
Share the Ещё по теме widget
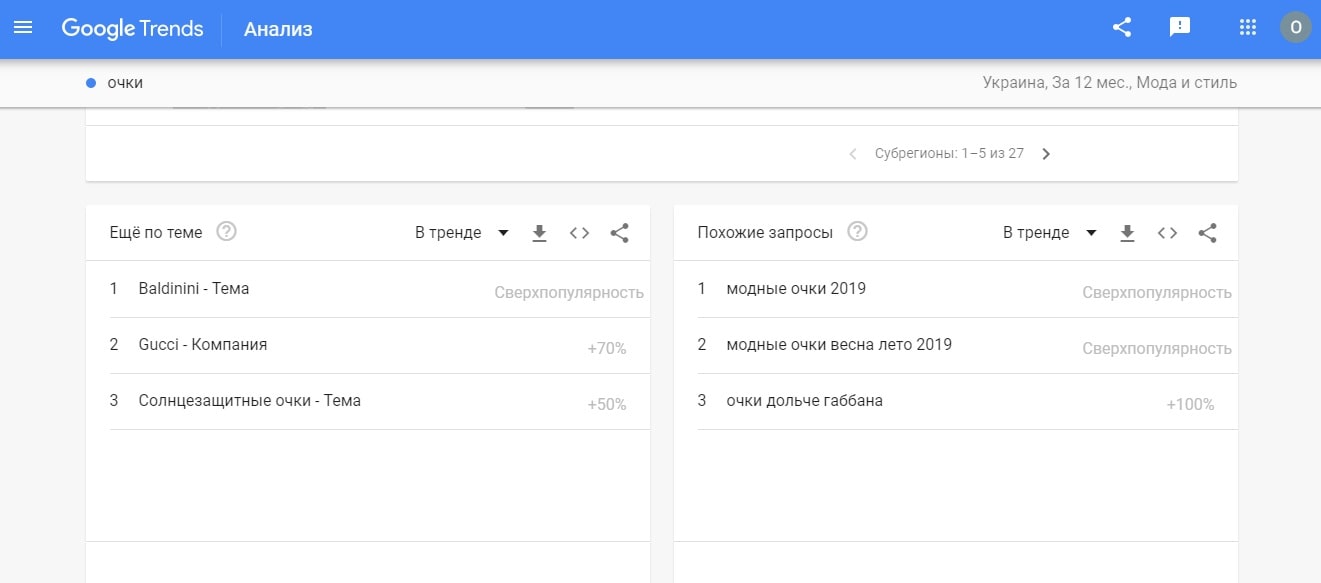pos(620,233)
